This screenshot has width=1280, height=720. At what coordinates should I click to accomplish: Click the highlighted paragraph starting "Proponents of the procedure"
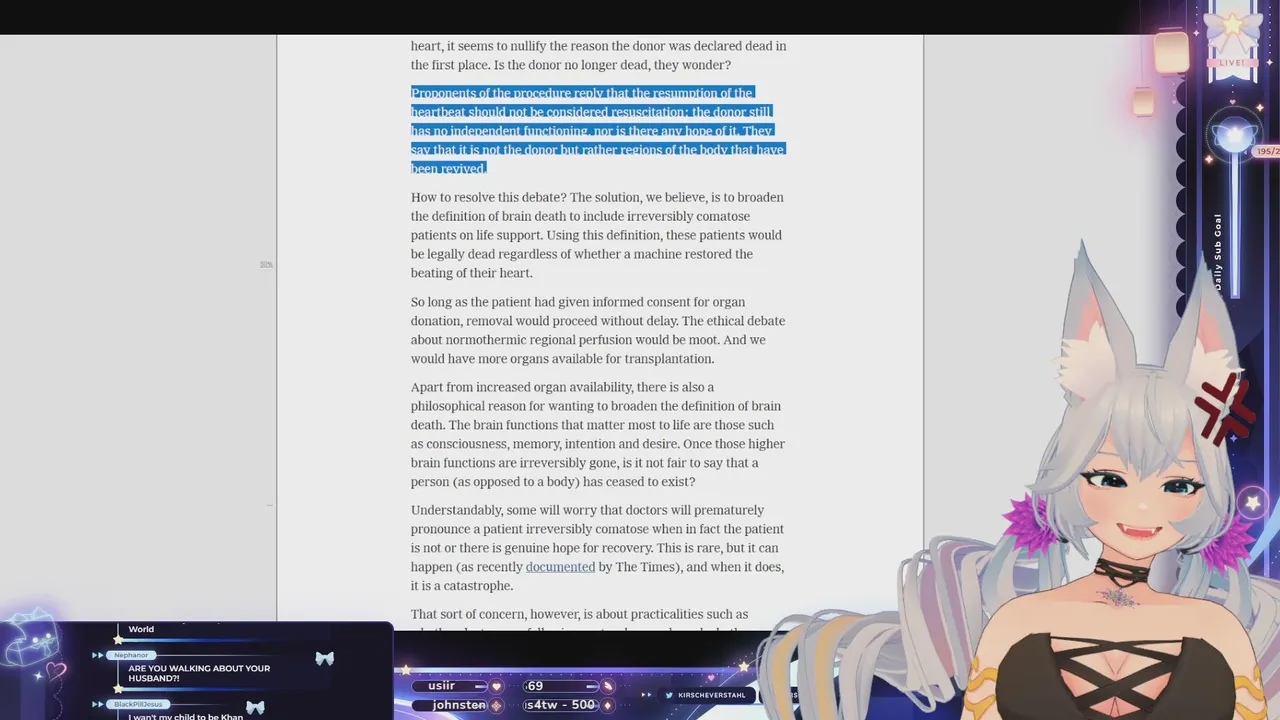598,130
